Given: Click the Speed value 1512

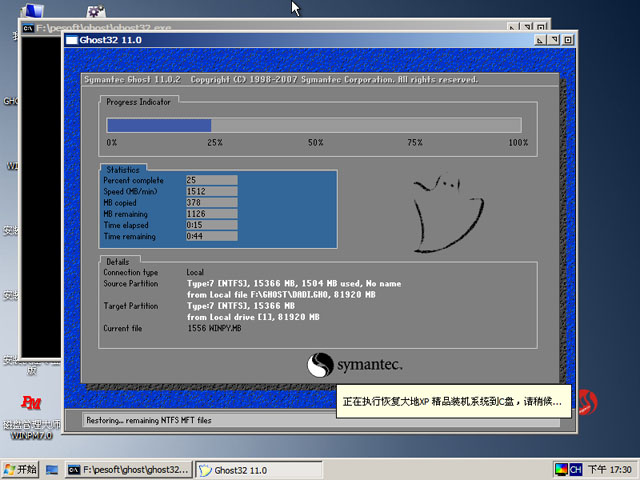Looking at the screenshot, I should tap(211, 191).
